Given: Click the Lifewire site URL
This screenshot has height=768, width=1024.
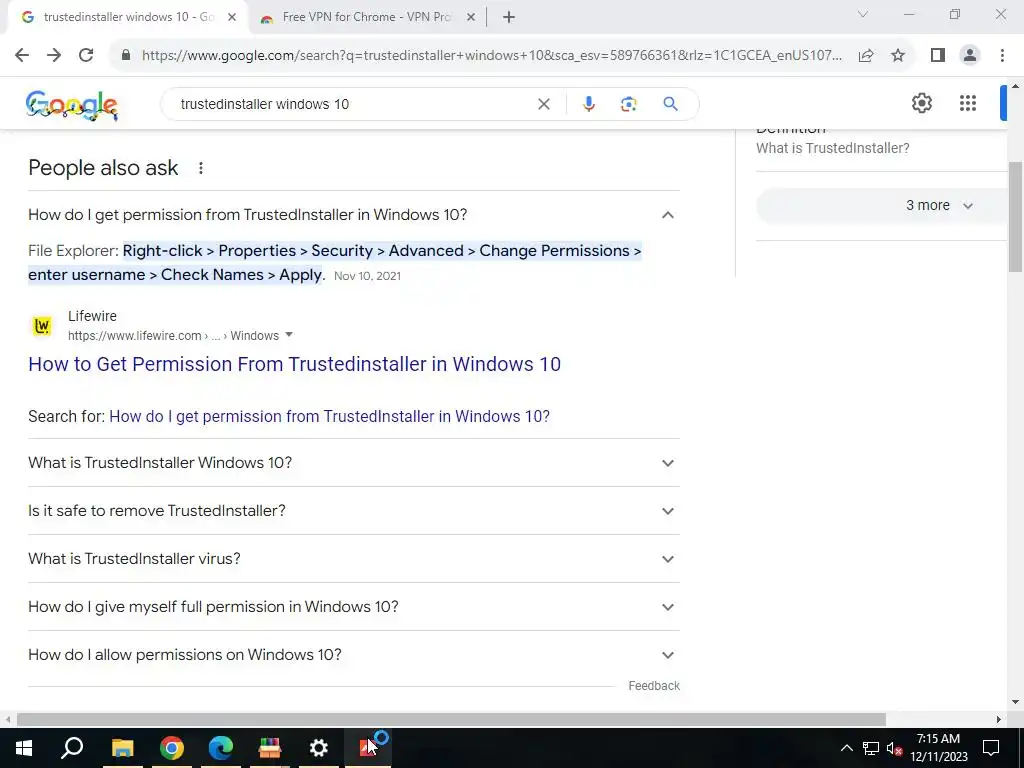Looking at the screenshot, I should (173, 336).
